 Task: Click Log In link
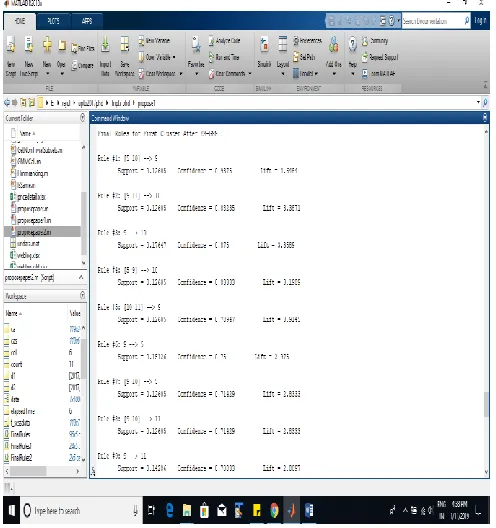tap(481, 21)
